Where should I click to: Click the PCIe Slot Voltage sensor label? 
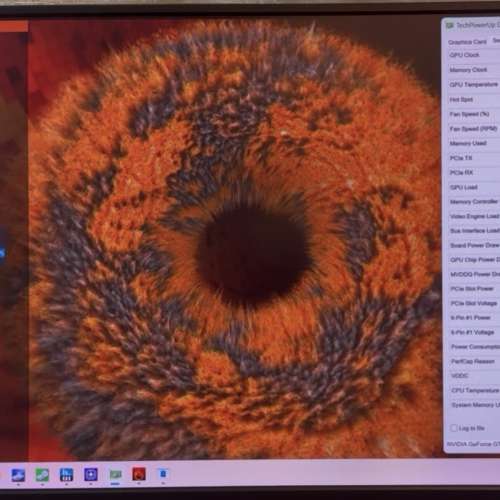coord(474,303)
